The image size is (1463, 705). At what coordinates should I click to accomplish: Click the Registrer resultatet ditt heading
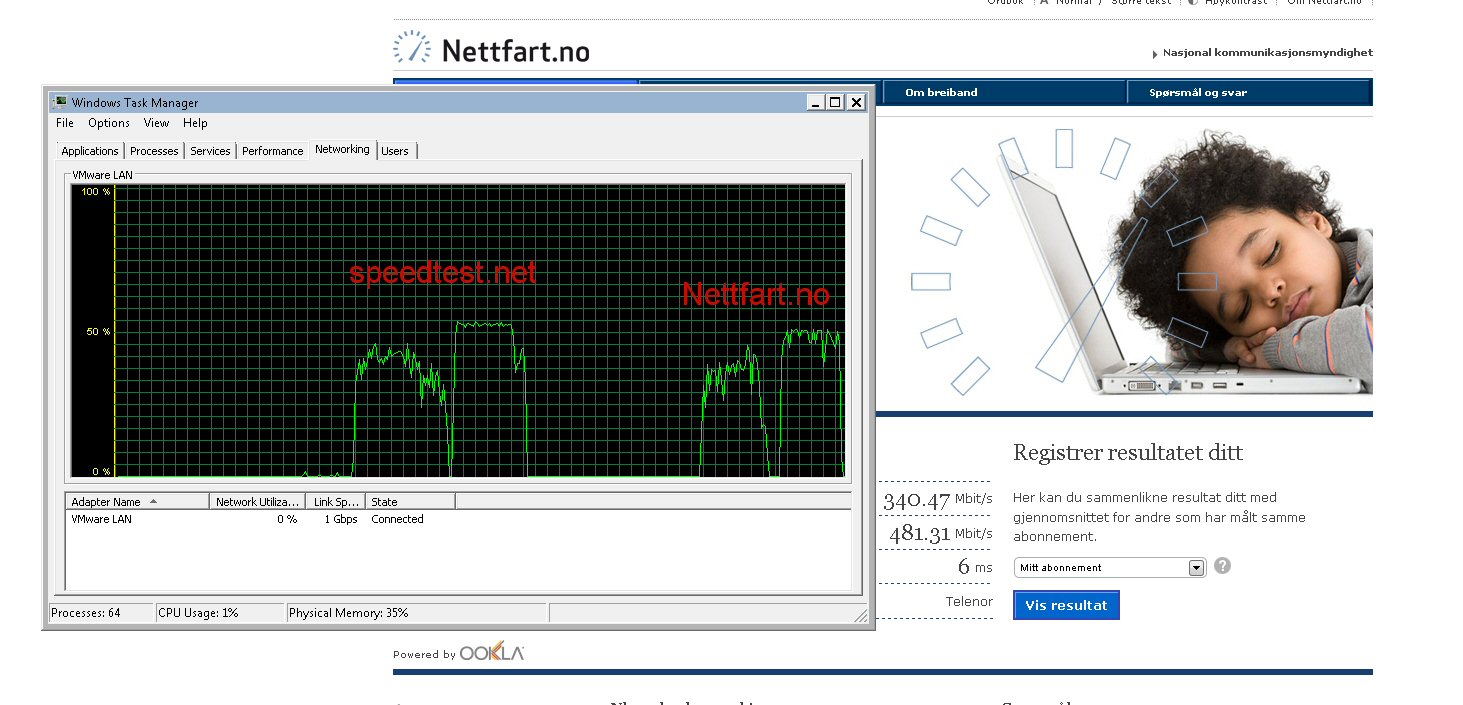(x=1128, y=452)
